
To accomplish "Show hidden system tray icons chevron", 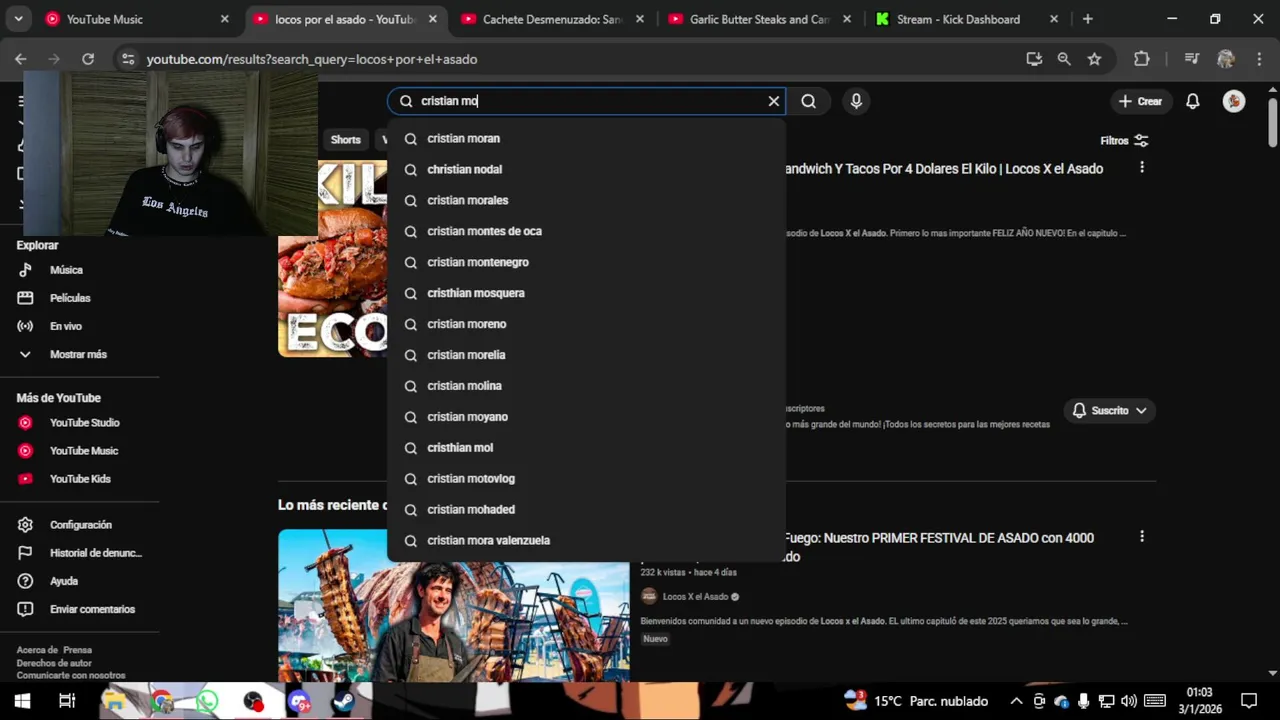I will 1016,701.
